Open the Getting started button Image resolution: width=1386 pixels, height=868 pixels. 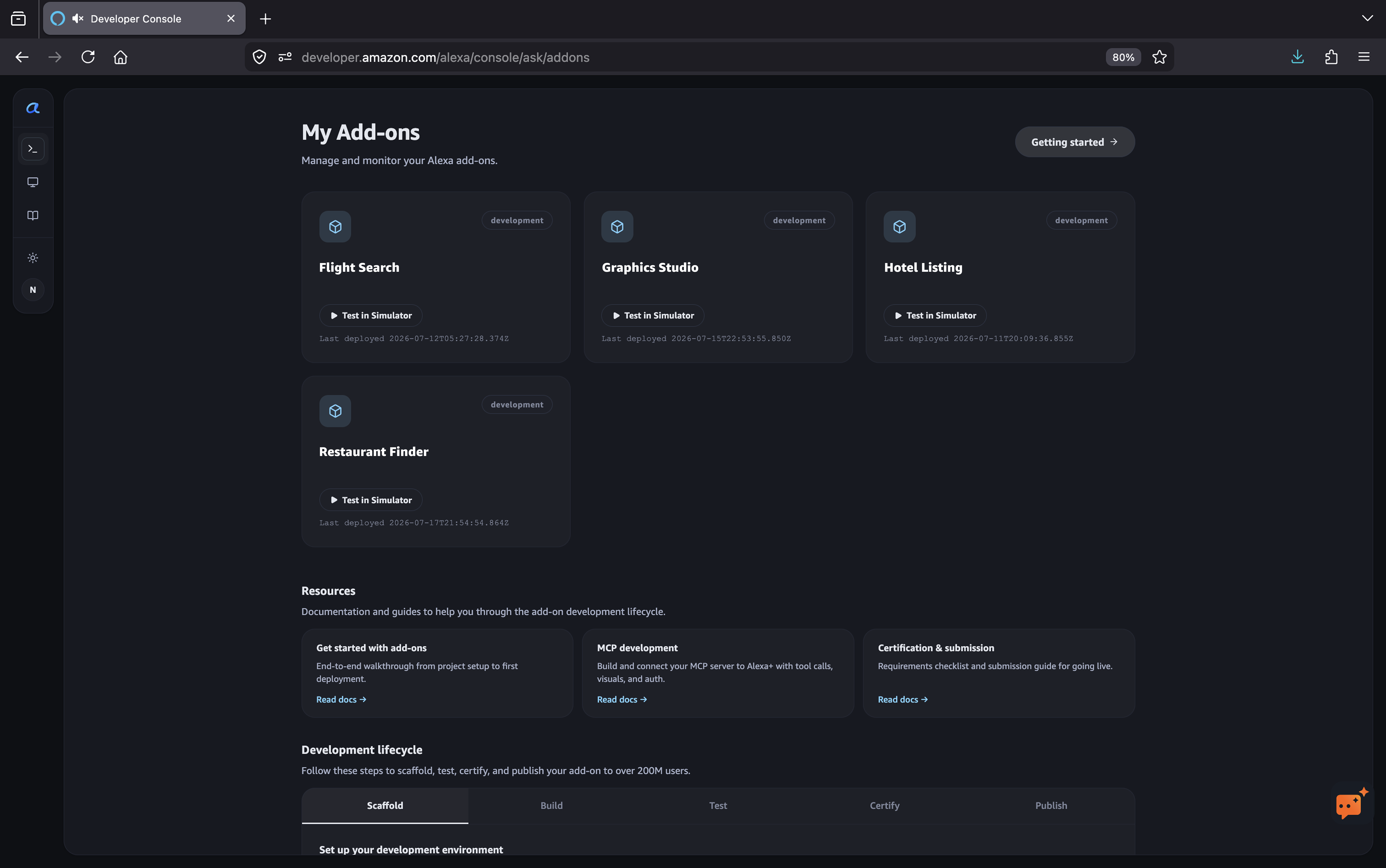[x=1074, y=142]
